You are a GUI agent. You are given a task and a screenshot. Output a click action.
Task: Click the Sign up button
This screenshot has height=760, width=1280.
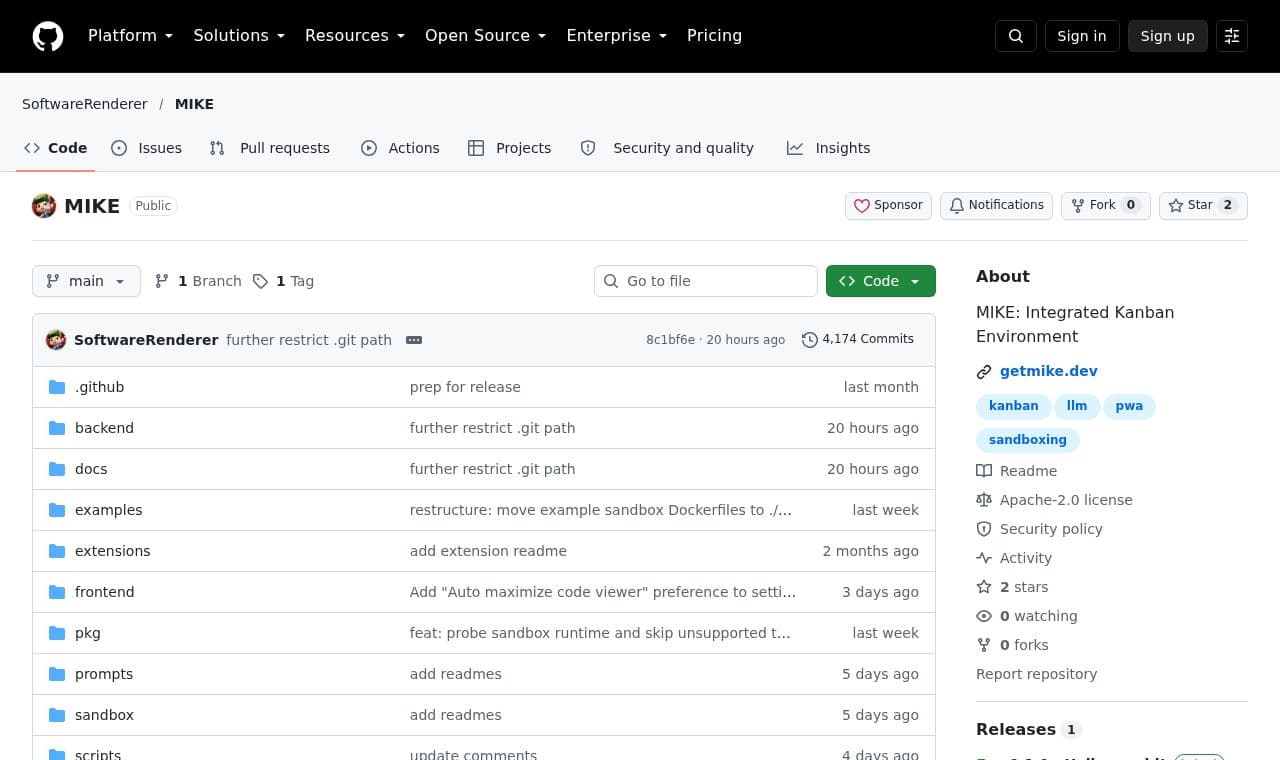pos(1168,36)
